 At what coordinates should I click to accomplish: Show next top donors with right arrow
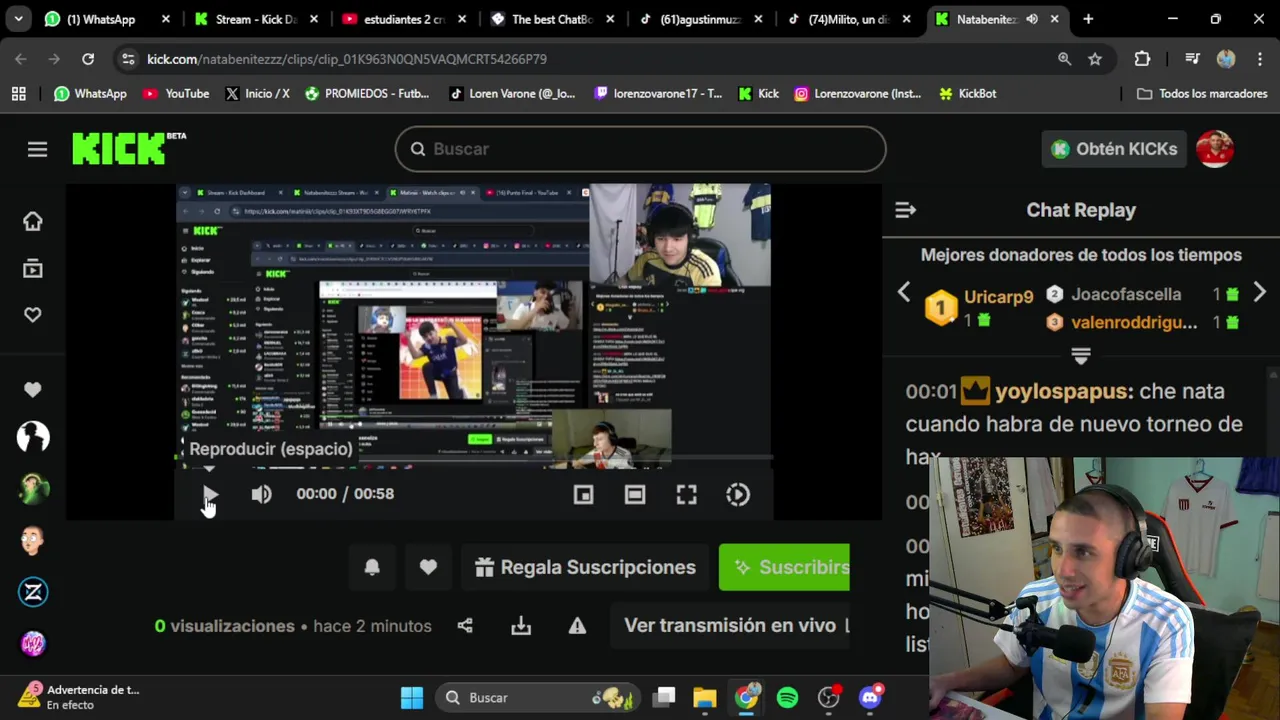click(x=1259, y=293)
